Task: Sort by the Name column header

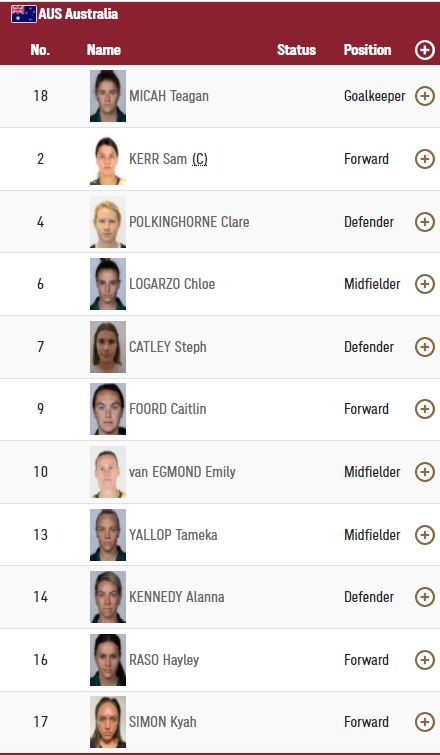Action: [x=104, y=50]
